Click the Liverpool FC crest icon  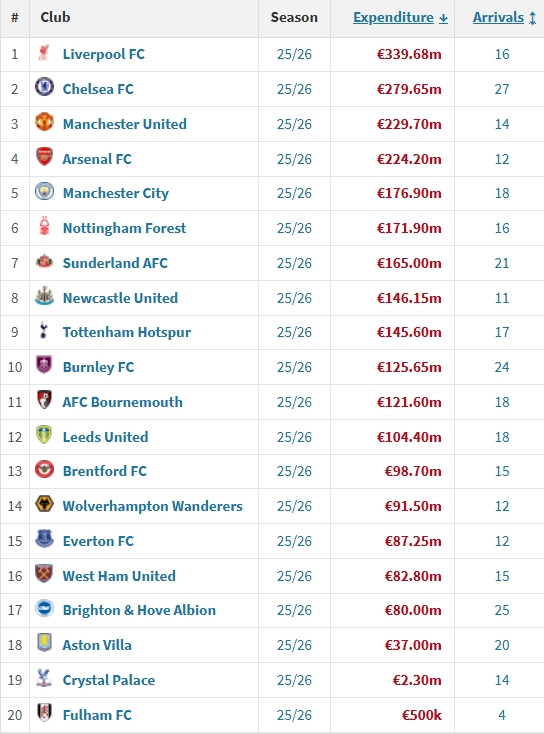point(44,53)
